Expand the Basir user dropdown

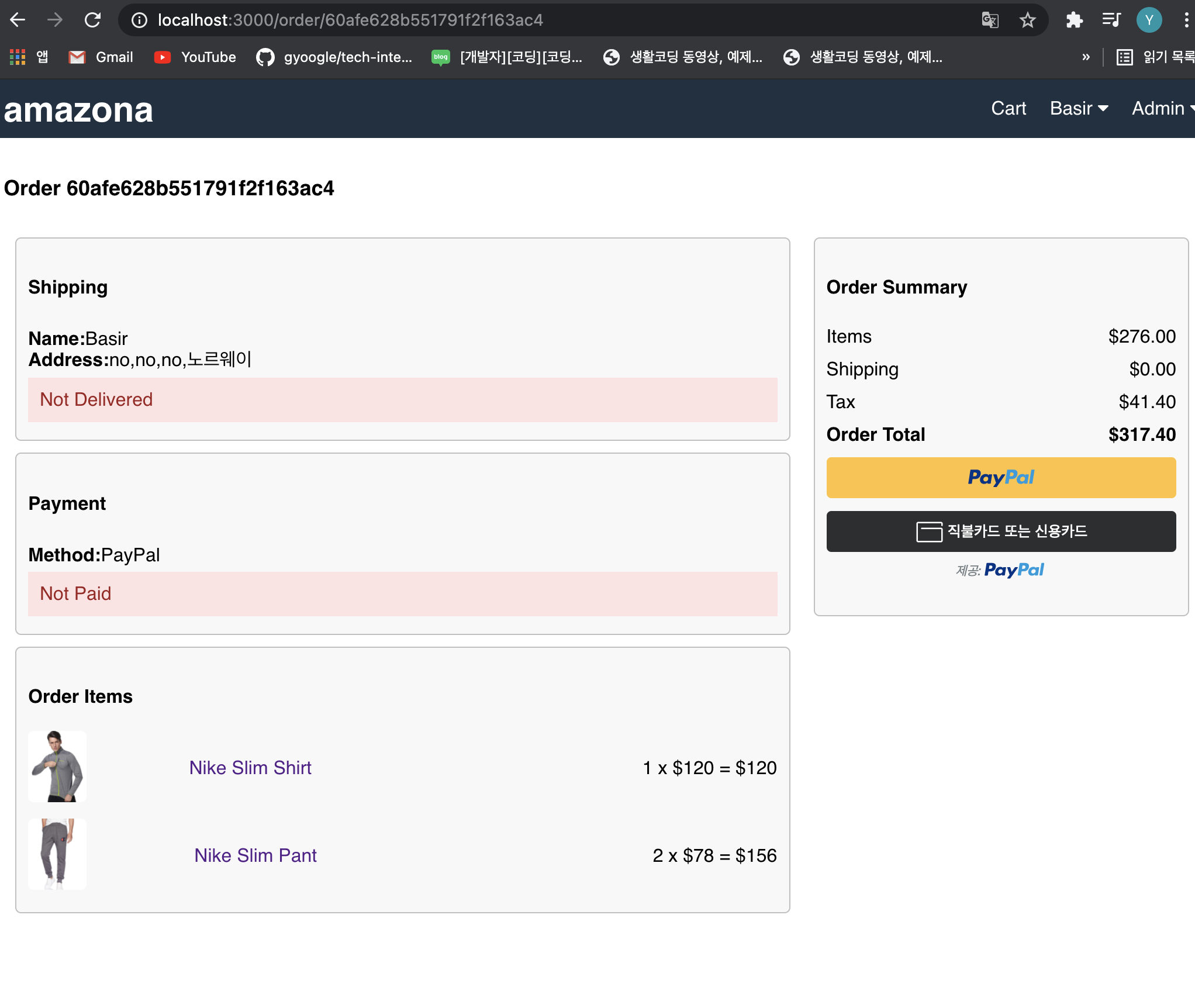1079,108
